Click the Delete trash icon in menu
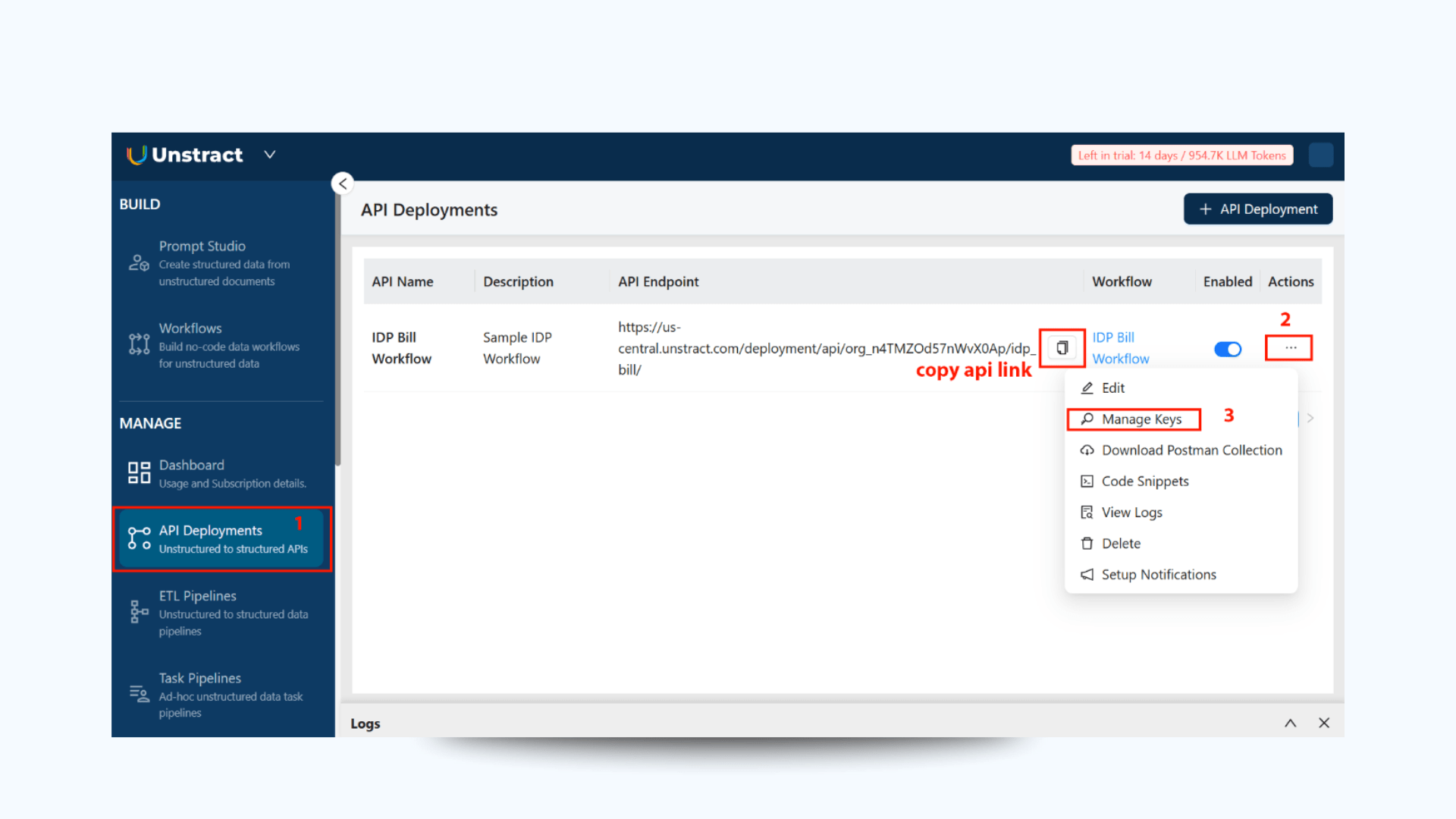 [1087, 543]
